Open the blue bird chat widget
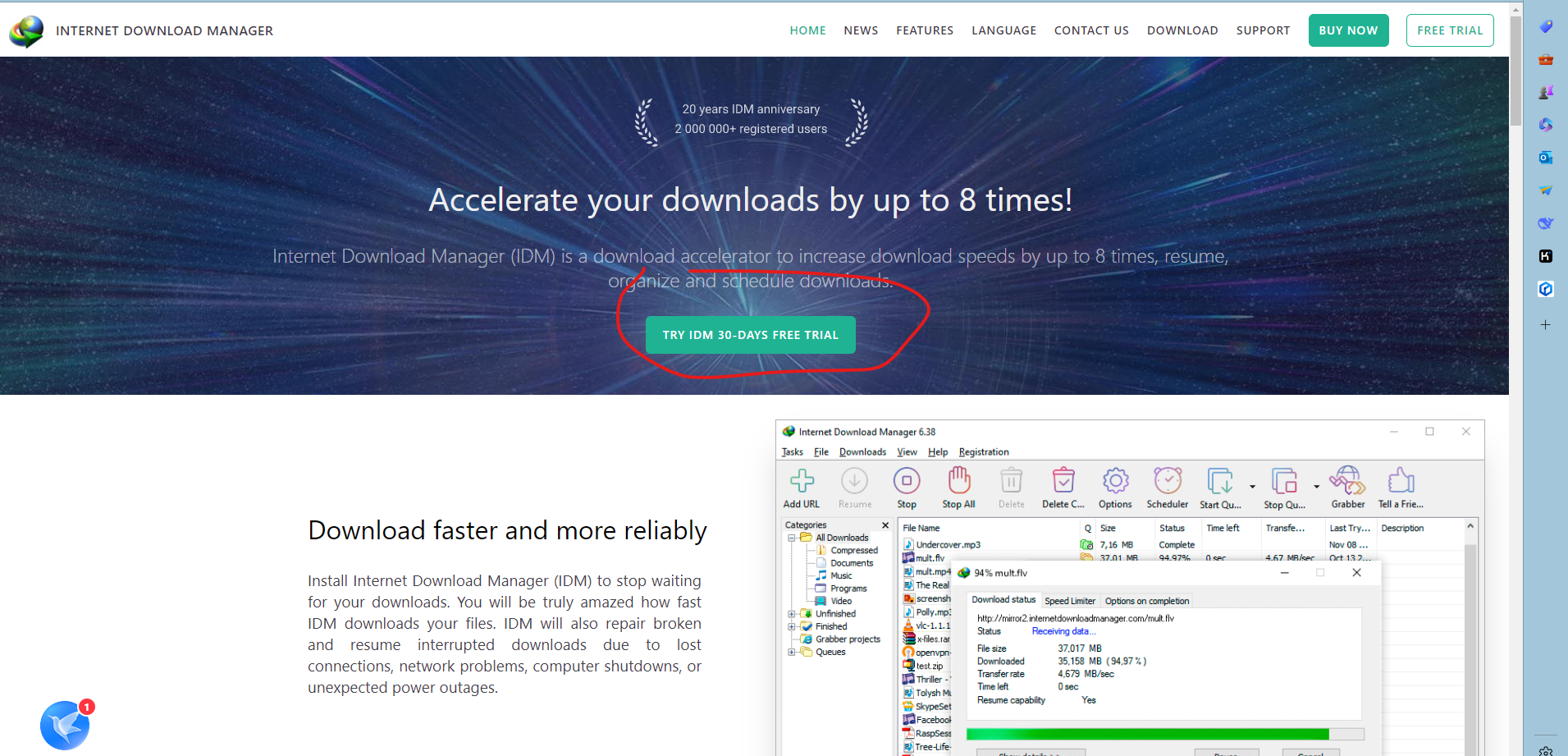This screenshot has width=1568, height=756. (65, 725)
